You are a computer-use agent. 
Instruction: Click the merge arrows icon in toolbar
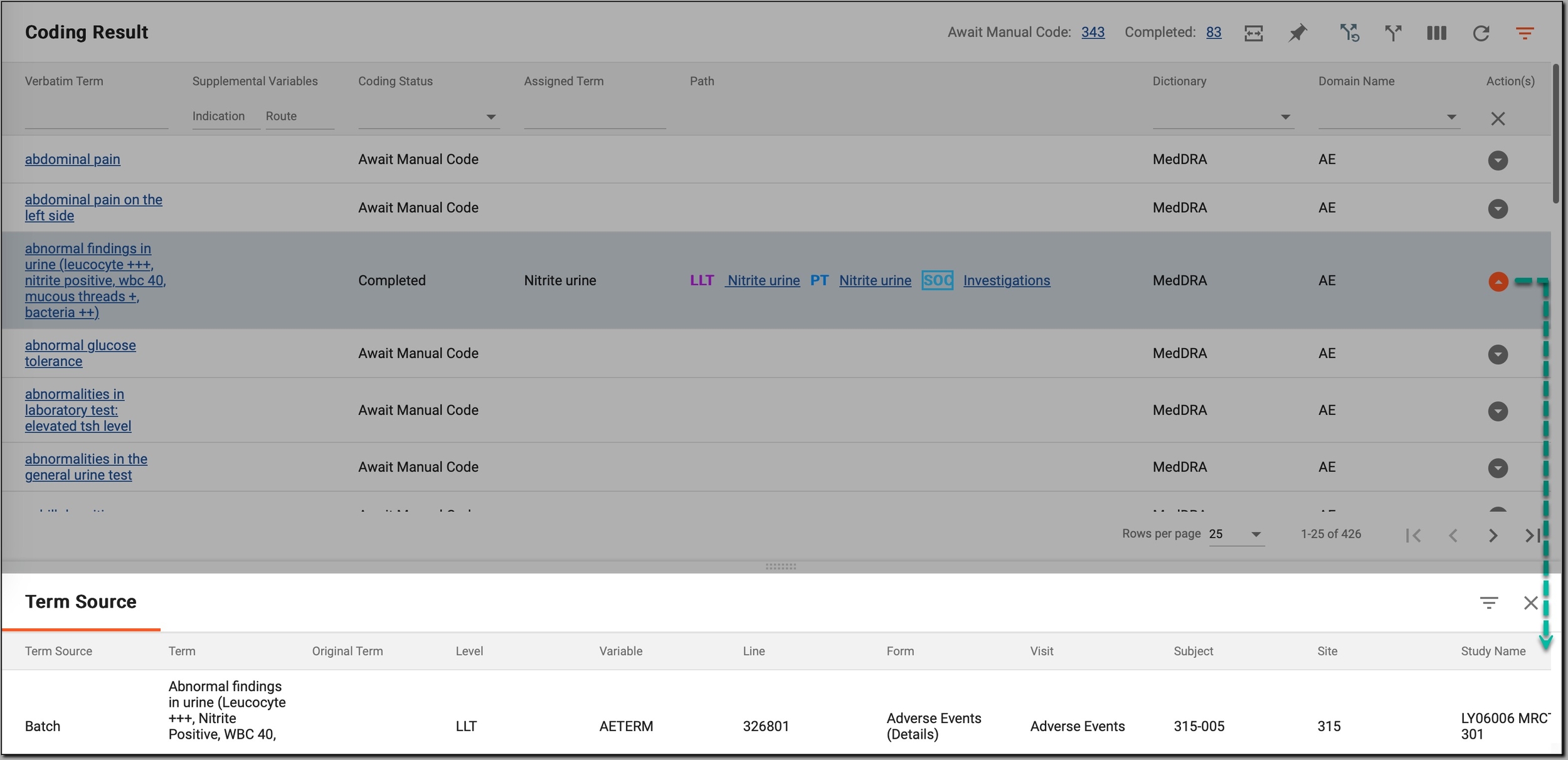click(1393, 33)
